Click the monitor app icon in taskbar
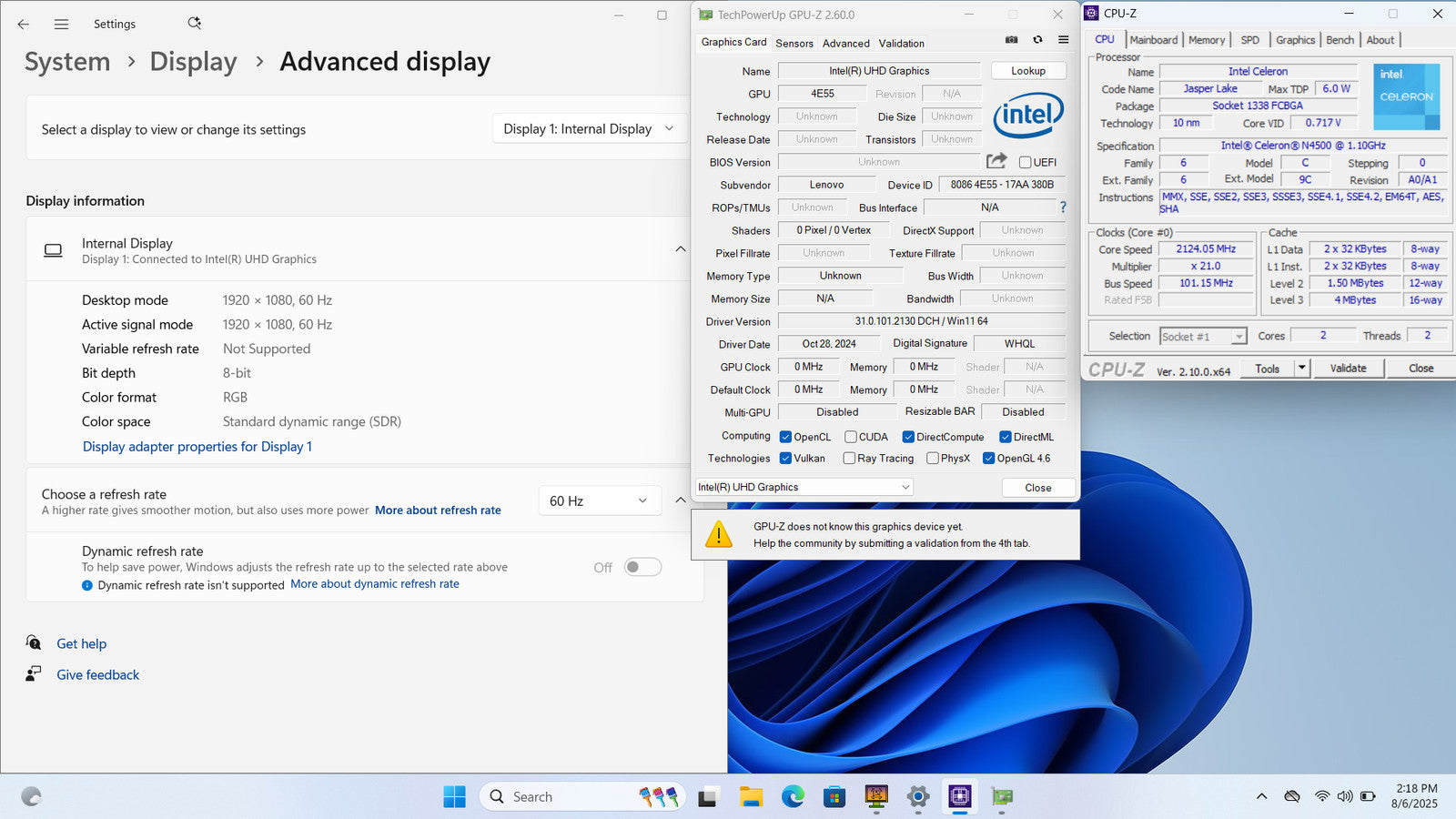Viewport: 1456px width, 819px height. coord(876,797)
